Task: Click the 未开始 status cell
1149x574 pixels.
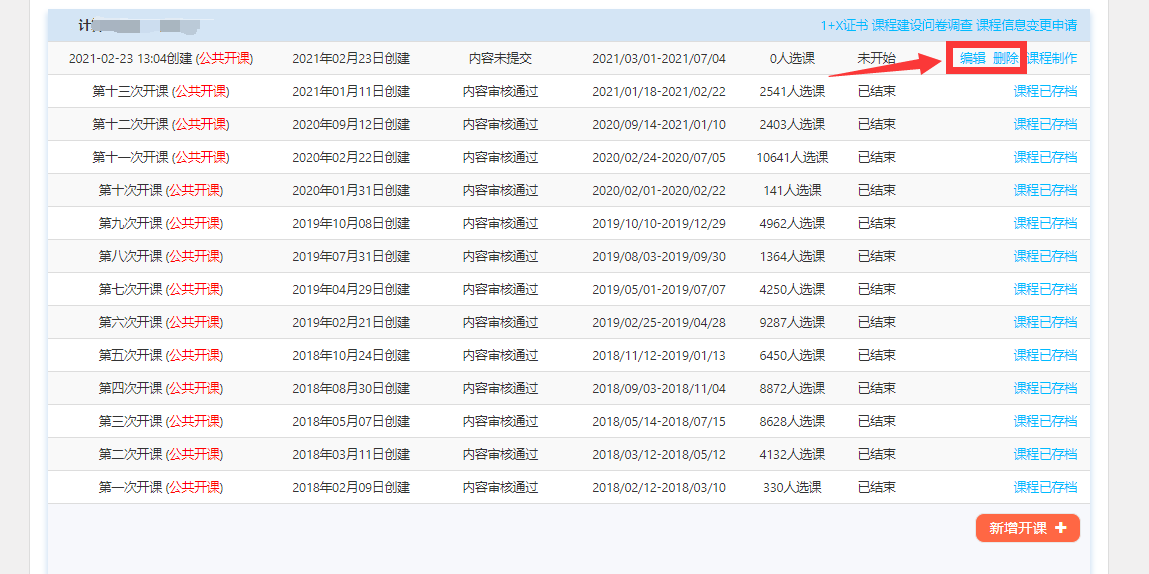Action: click(x=876, y=59)
